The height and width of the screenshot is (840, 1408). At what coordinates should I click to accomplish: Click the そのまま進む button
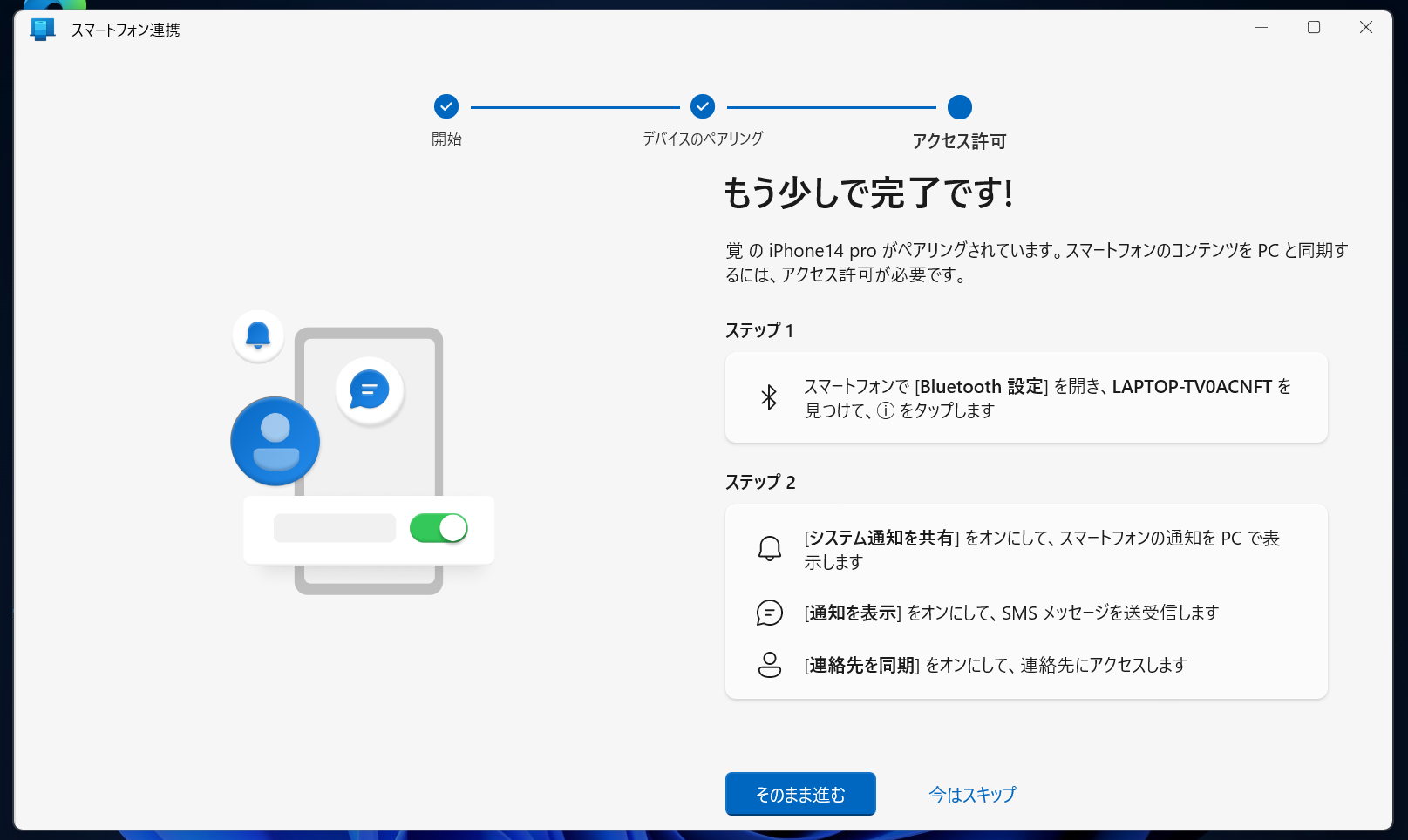[x=800, y=794]
